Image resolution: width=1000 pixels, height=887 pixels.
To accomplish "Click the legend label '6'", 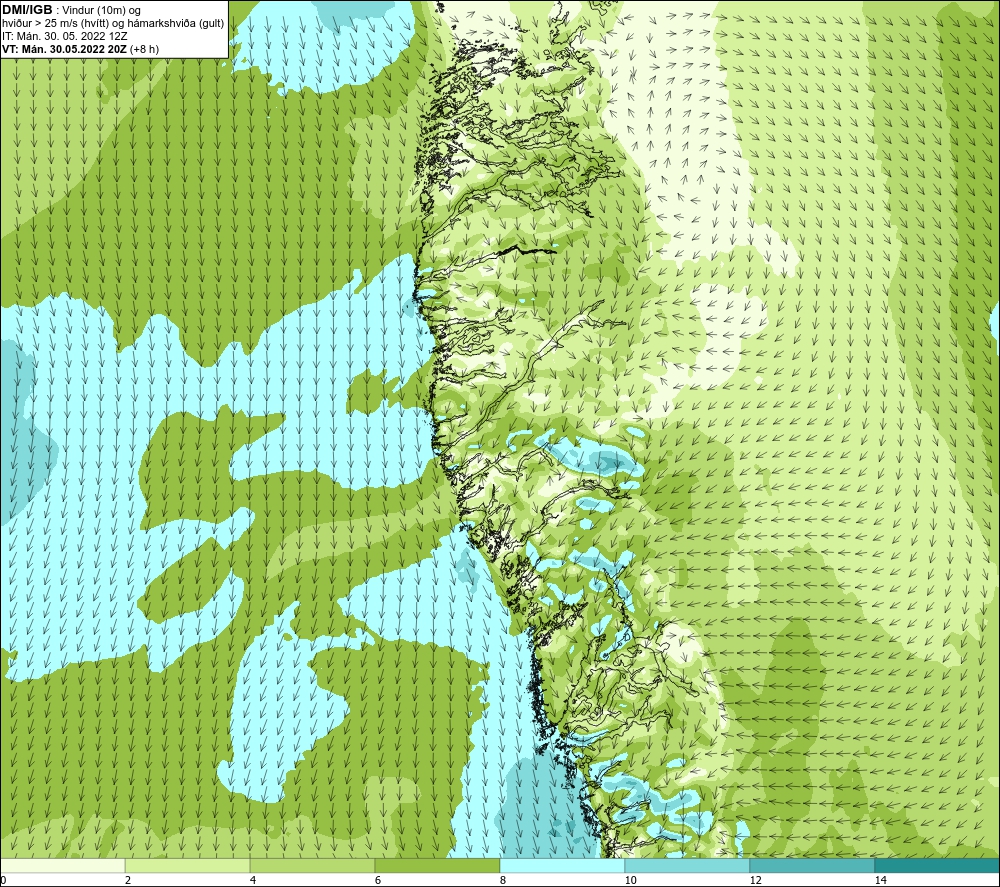I will coord(378,880).
